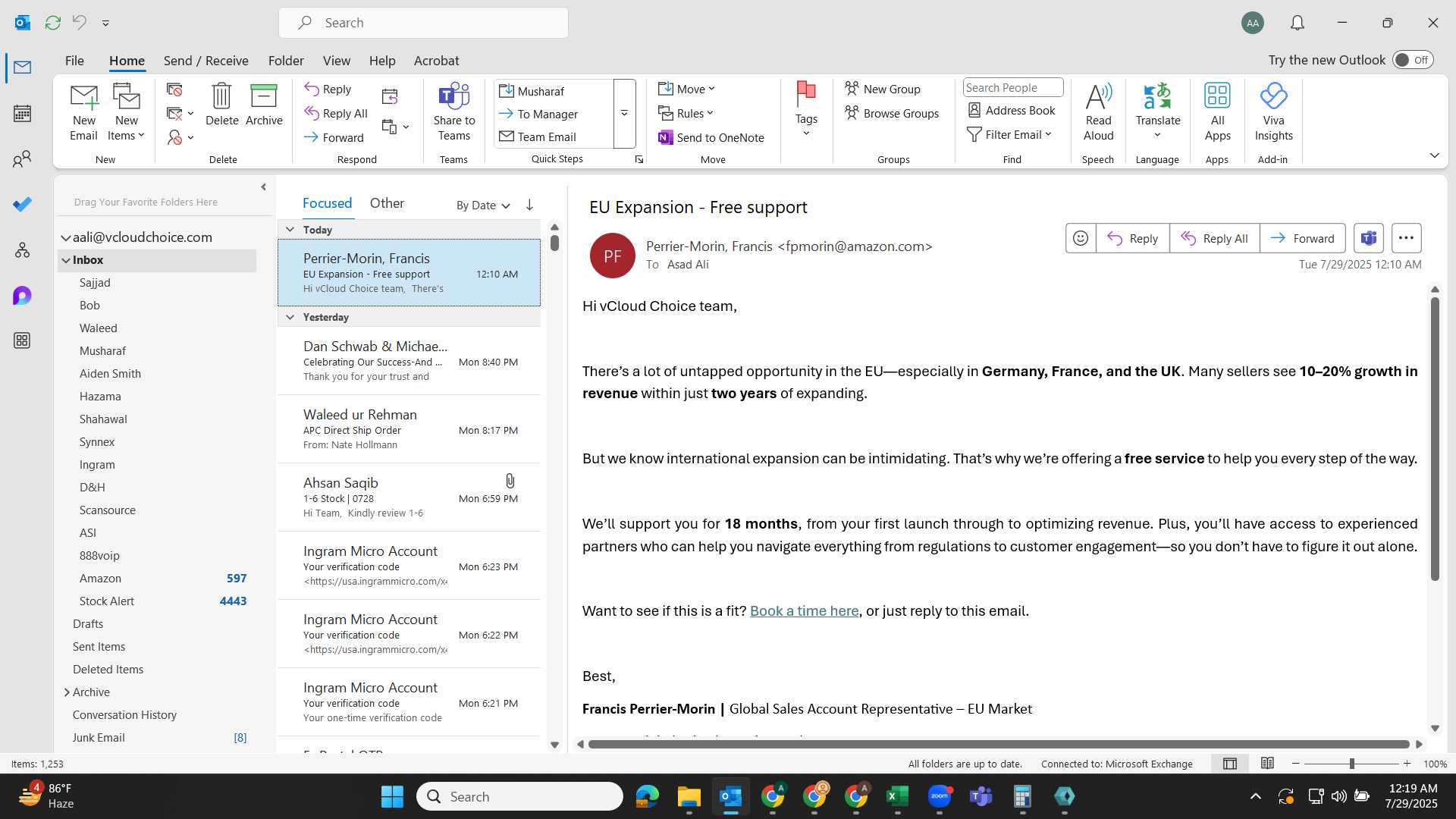Click Share to Teams
The height and width of the screenshot is (819, 1456).
[454, 112]
